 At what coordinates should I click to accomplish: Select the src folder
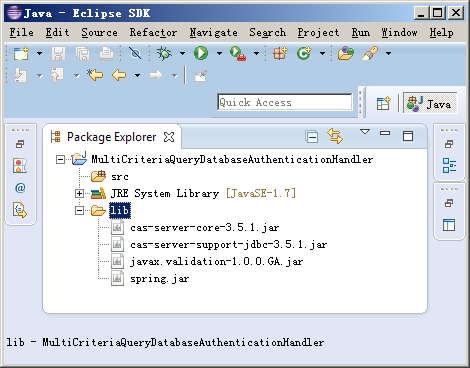coord(120,176)
